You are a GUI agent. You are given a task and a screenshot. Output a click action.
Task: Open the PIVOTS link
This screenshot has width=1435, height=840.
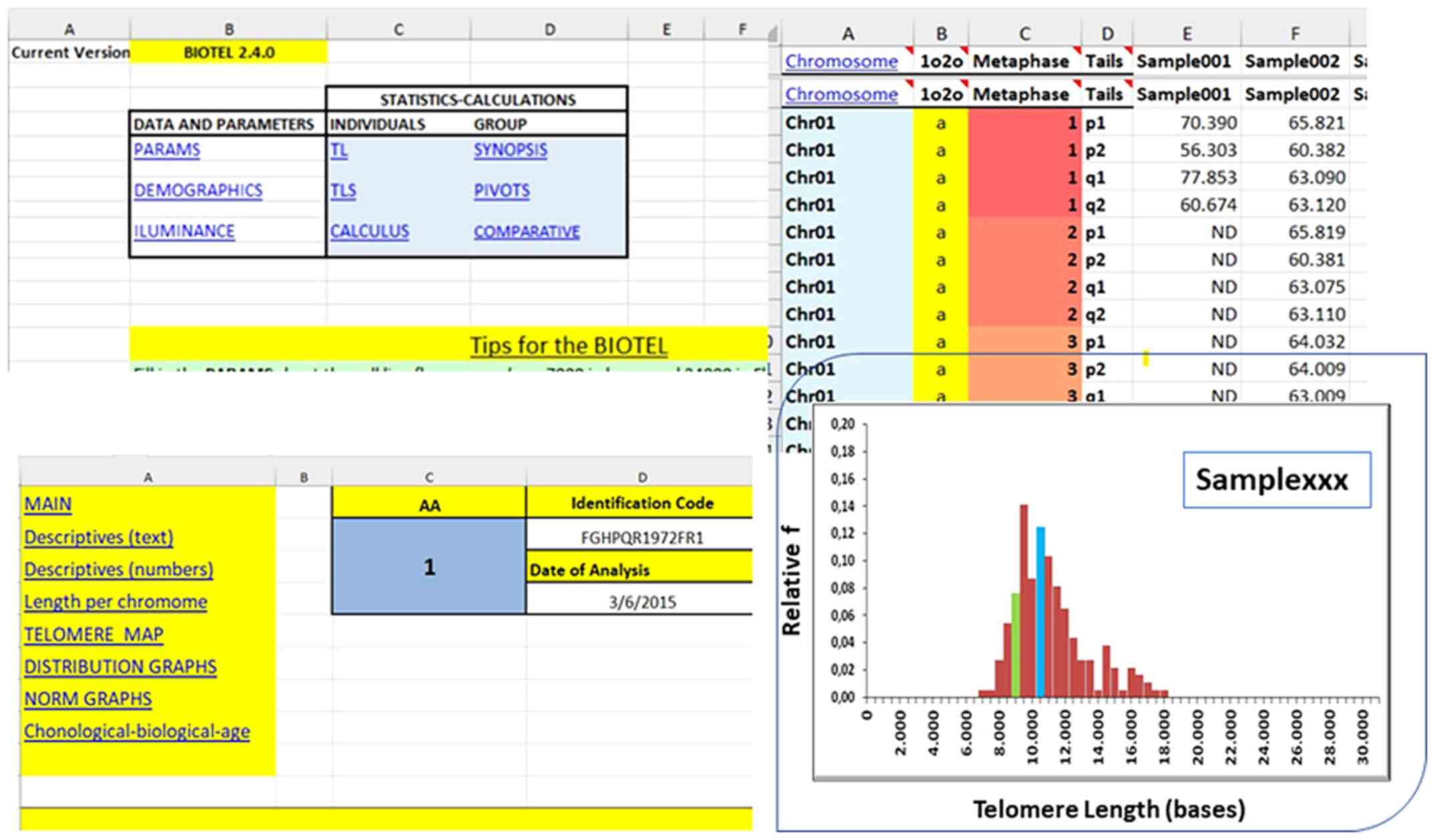point(501,191)
